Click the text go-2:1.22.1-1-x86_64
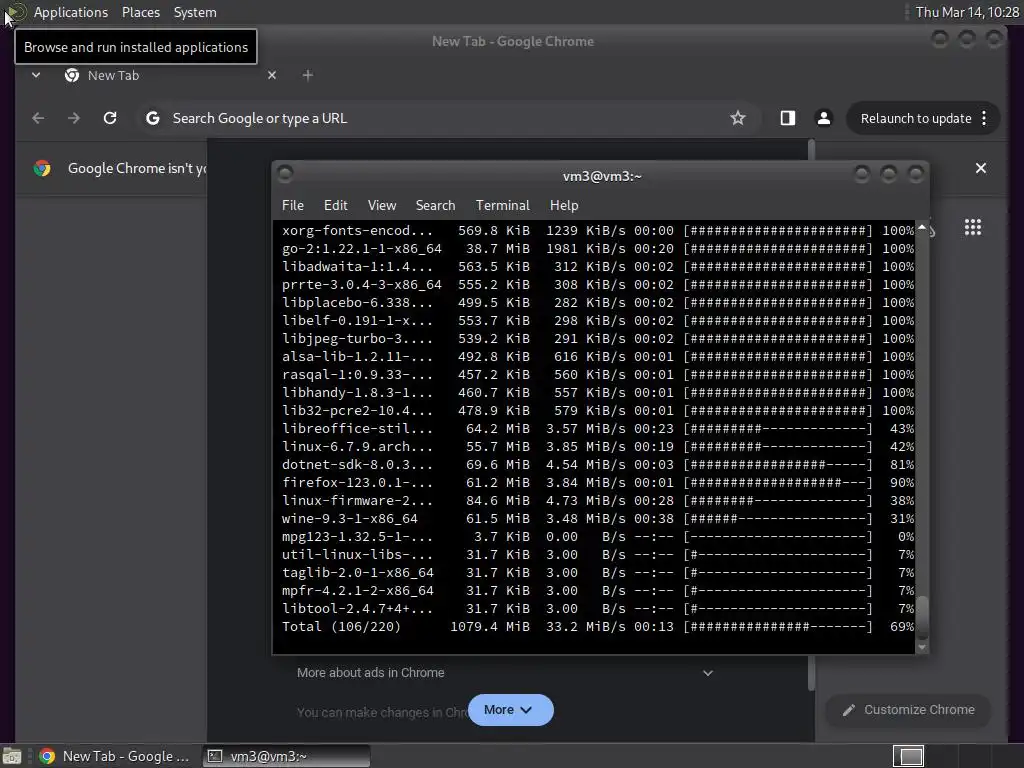Viewport: 1024px width, 768px height. (362, 249)
